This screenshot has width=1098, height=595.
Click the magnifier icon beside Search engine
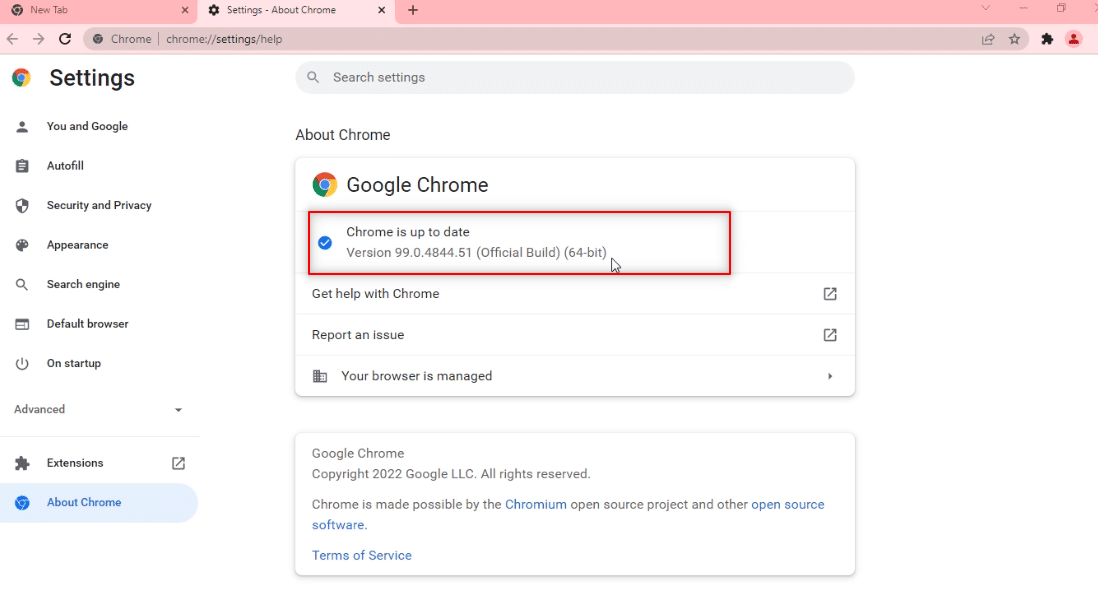22,284
